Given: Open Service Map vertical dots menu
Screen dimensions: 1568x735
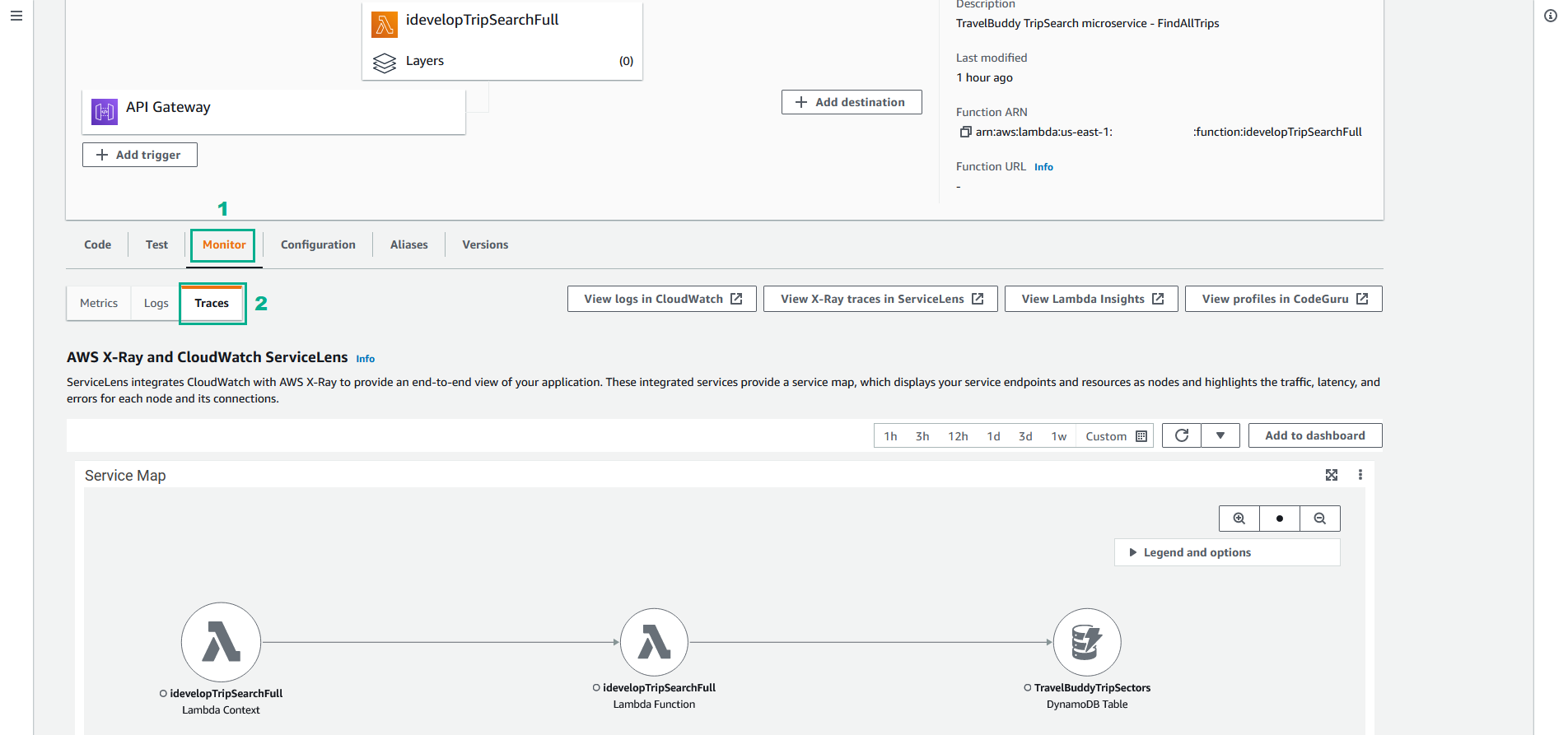Looking at the screenshot, I should click(1360, 475).
